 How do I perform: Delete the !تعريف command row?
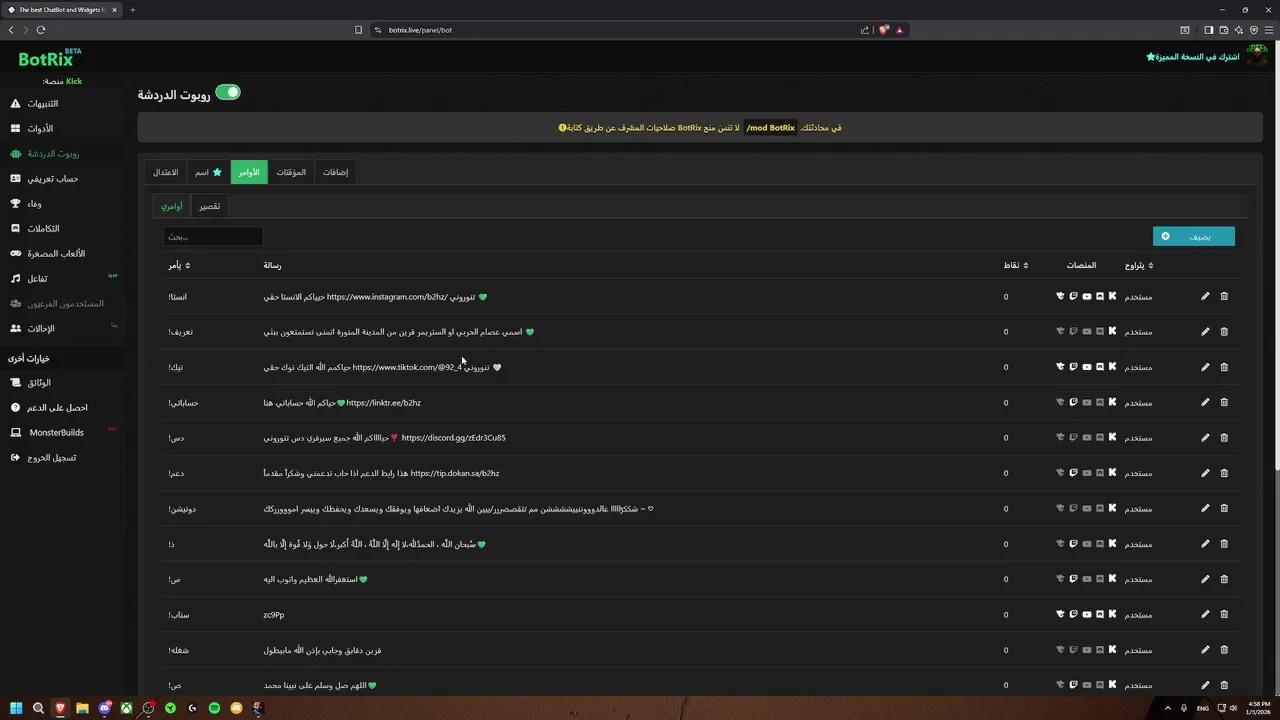[1224, 331]
